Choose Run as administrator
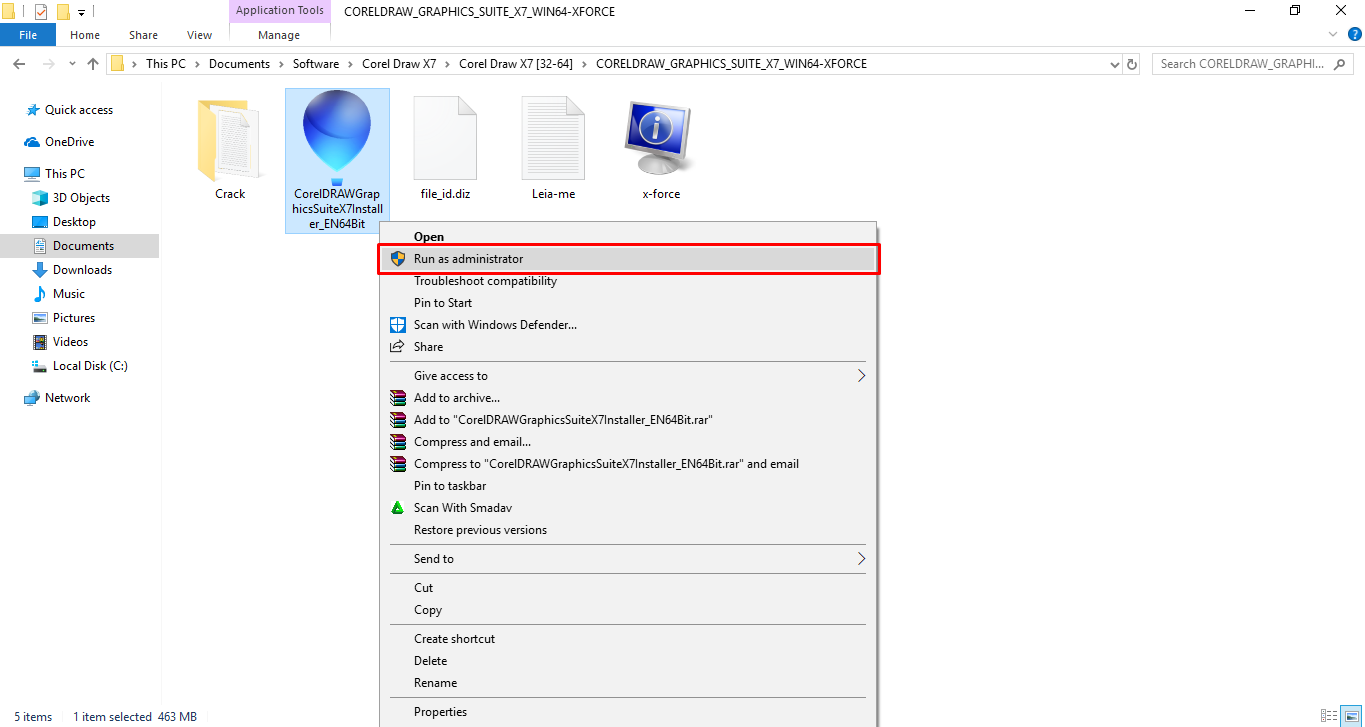1365x727 pixels. click(628, 259)
